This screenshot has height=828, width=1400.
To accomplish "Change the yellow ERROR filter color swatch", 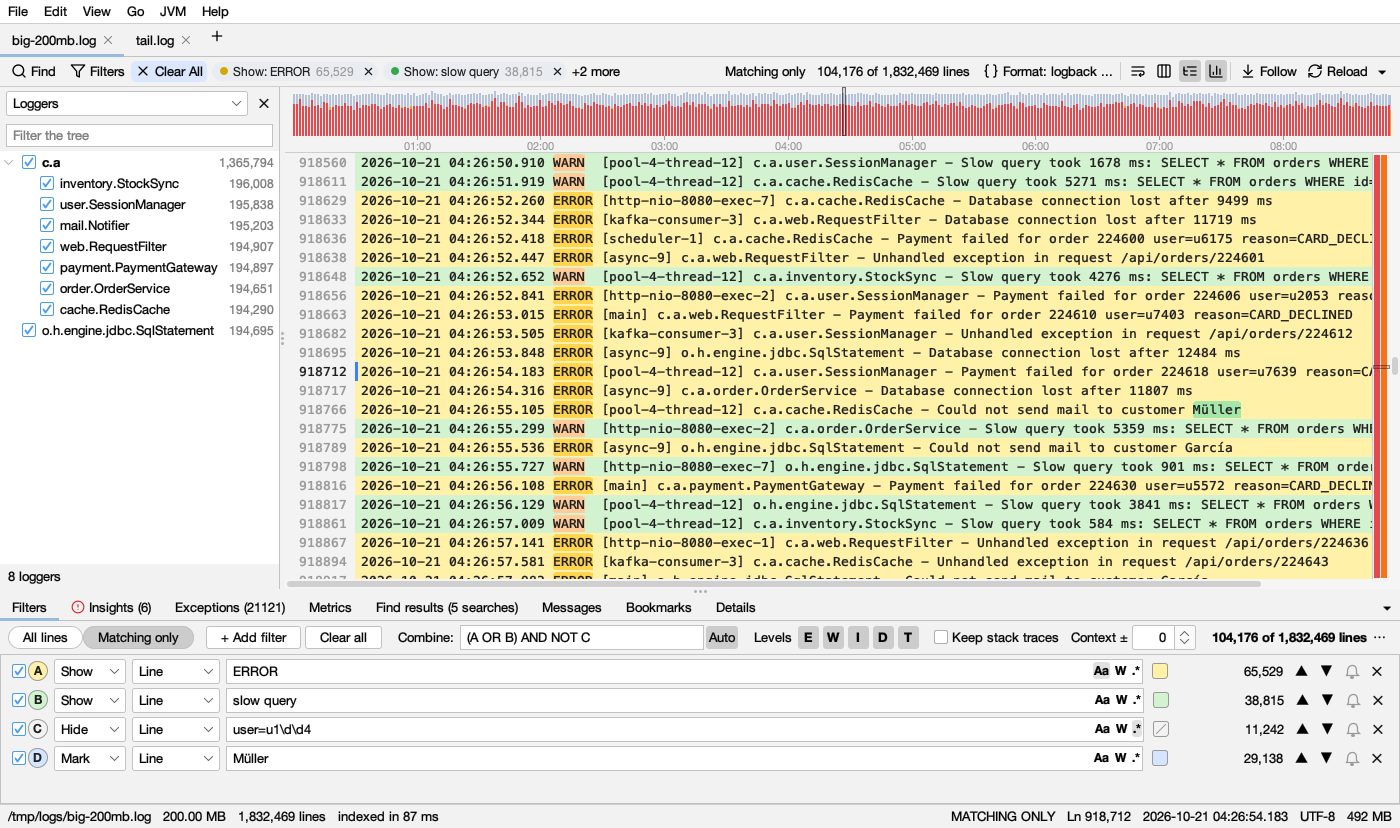I will [x=1160, y=671].
